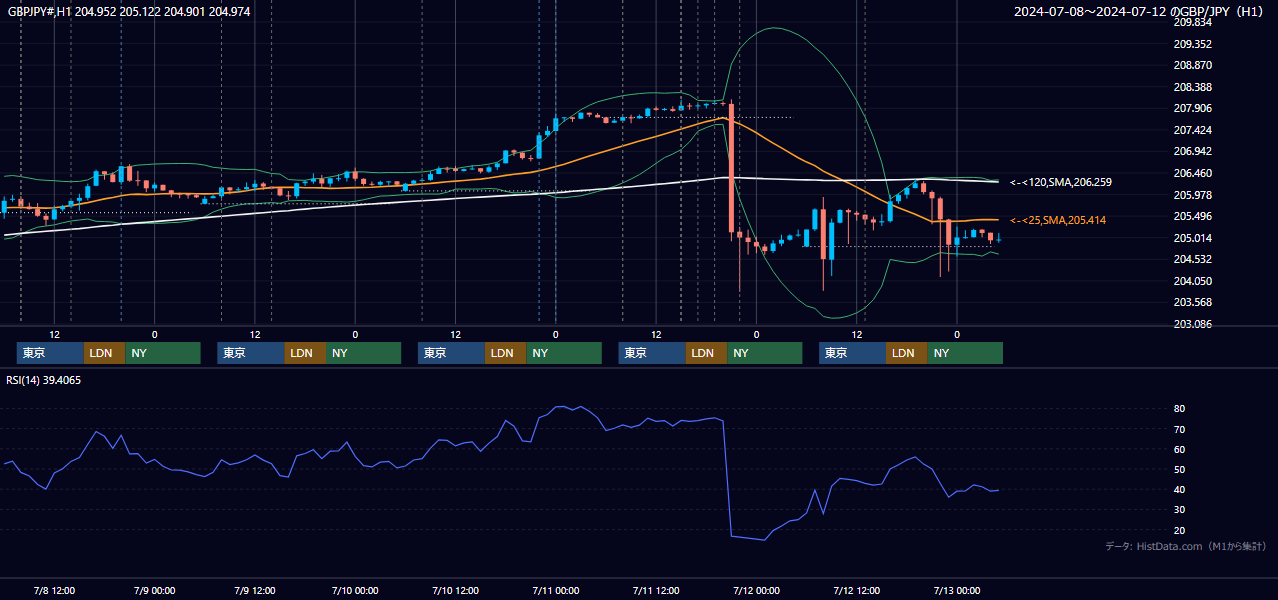
Task: Select the NY session block for 7/8
Action: 163,353
